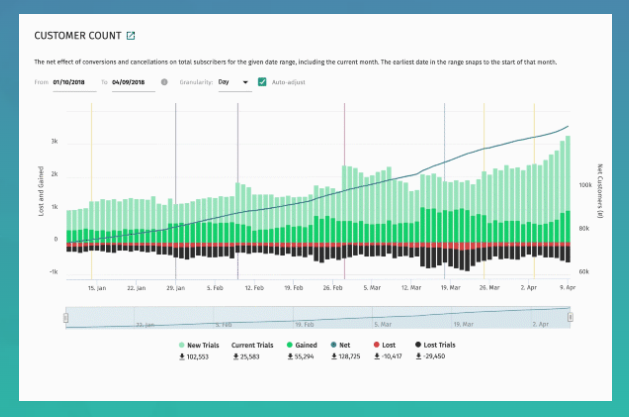The image size is (629, 417).
Task: Toggle the Auto-adjust checkbox
Action: tap(262, 82)
